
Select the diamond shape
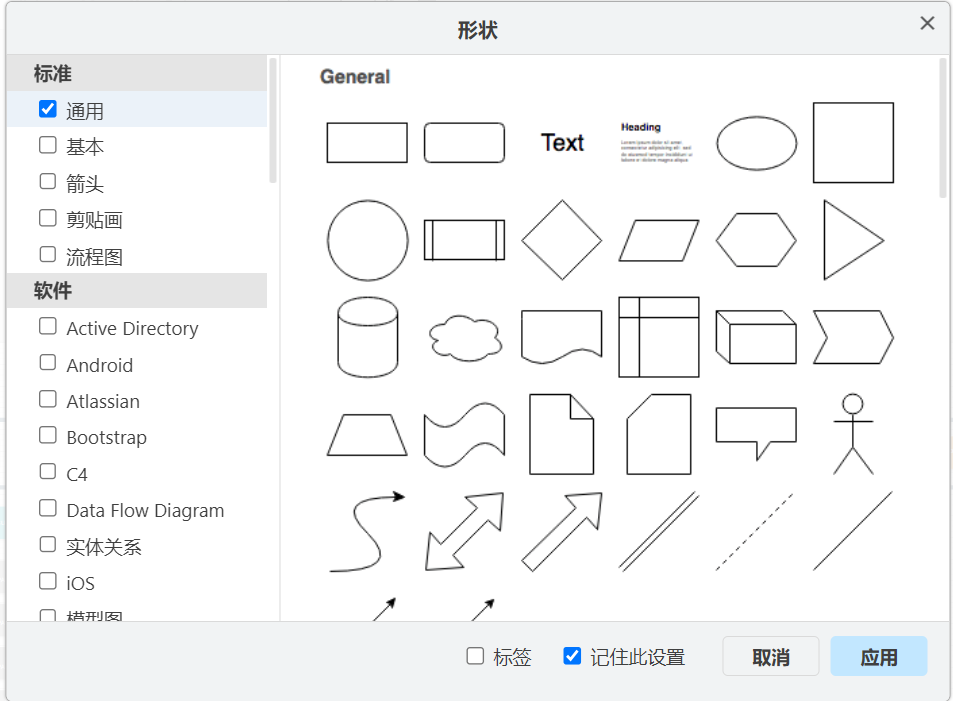561,240
